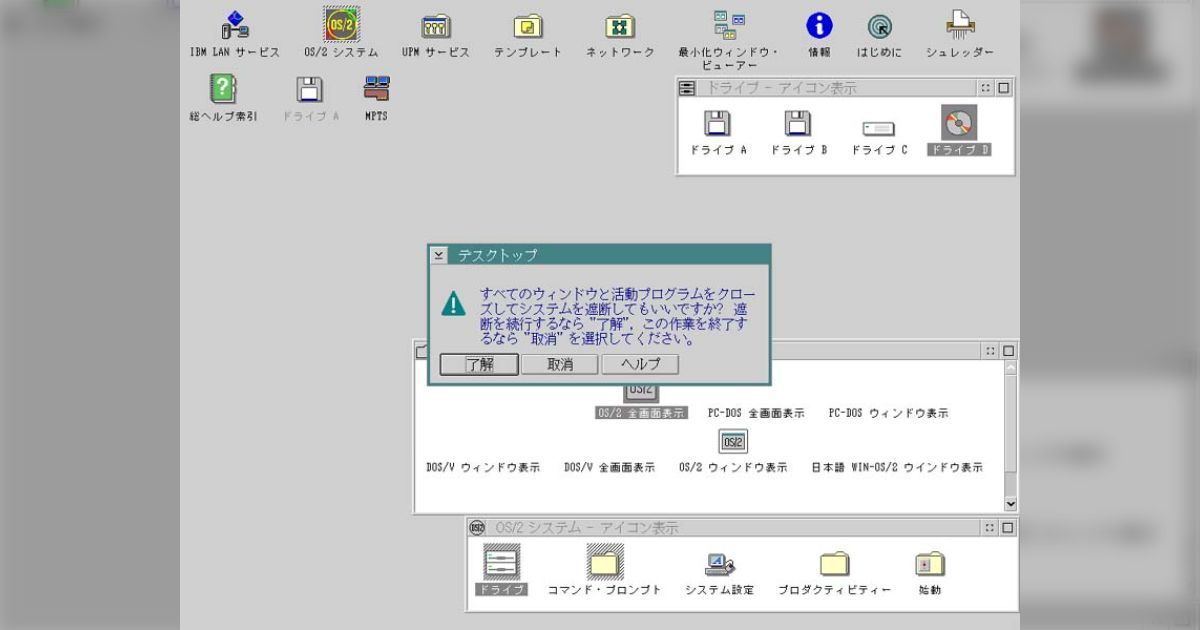Select PC-DOS 全画面表示 label

(756, 413)
